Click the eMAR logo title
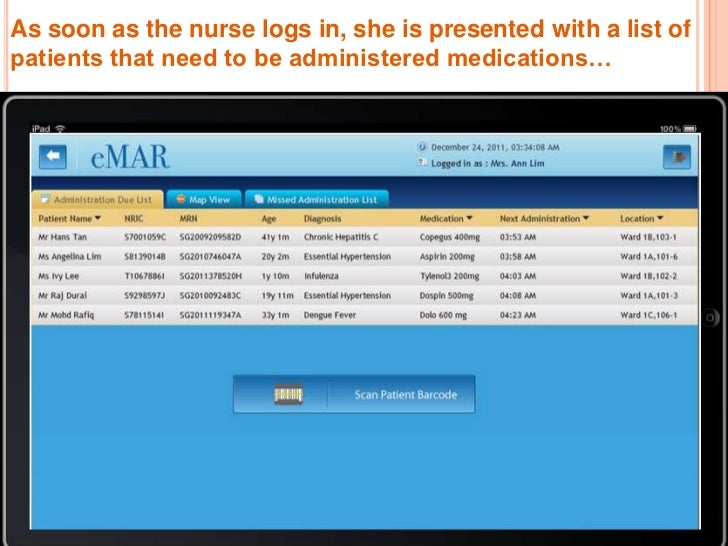This screenshot has height=546, width=728. [130, 157]
